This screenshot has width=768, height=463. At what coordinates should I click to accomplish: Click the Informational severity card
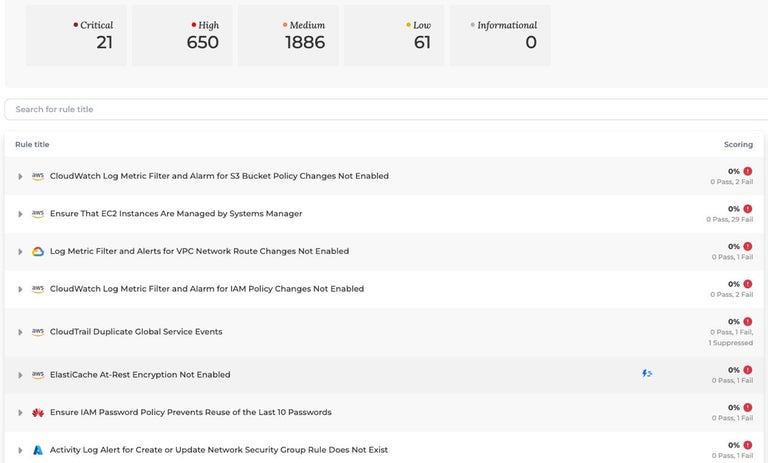coord(500,35)
